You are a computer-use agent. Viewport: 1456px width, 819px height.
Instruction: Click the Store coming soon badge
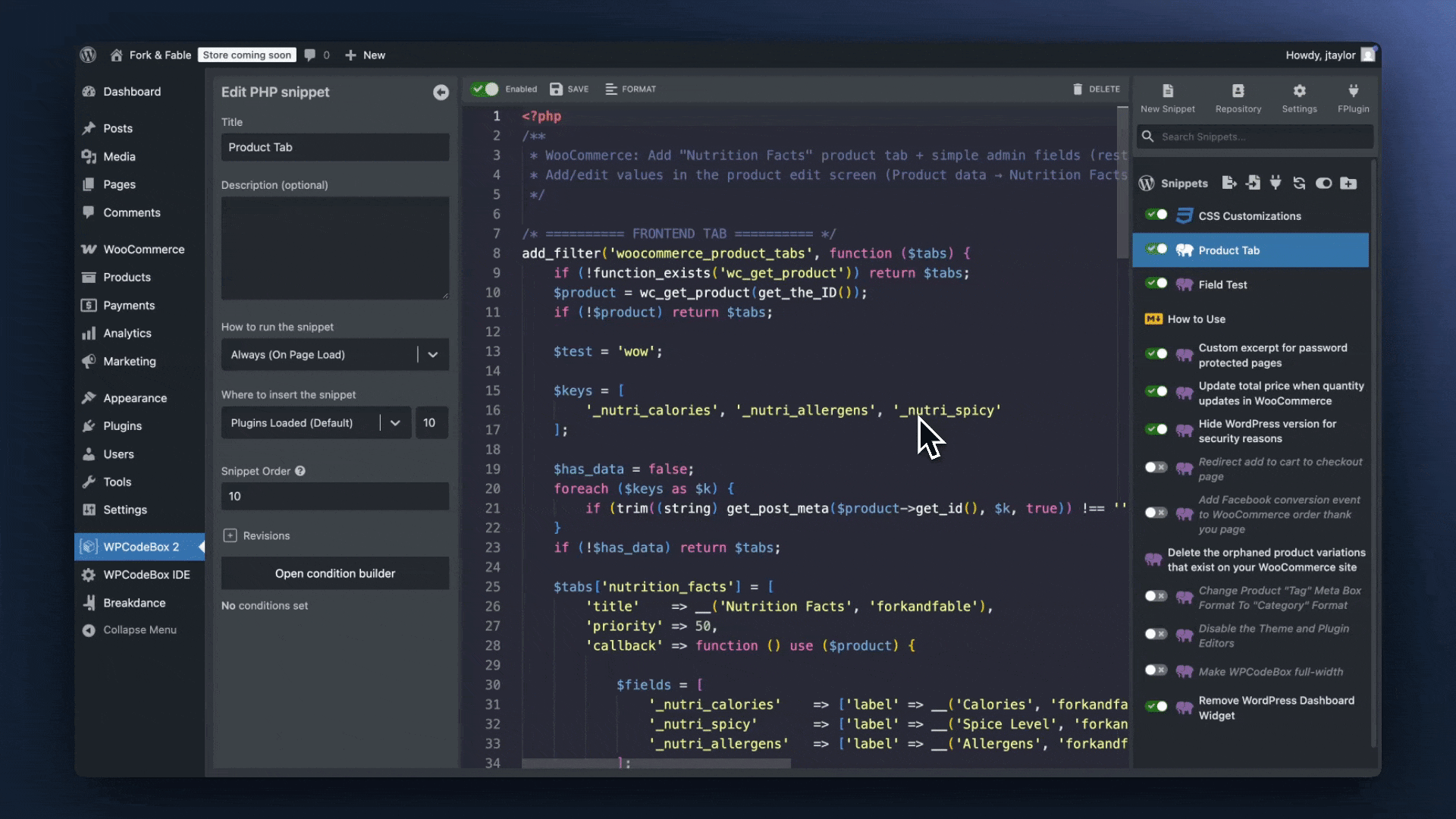pyautogui.click(x=247, y=55)
